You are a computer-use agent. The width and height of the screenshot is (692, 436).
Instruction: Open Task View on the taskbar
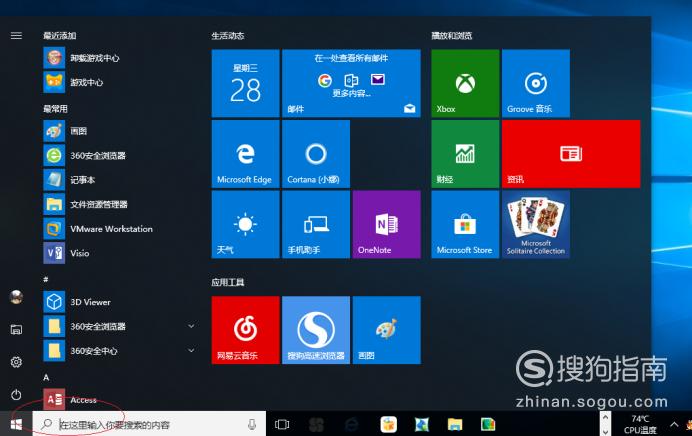282,425
